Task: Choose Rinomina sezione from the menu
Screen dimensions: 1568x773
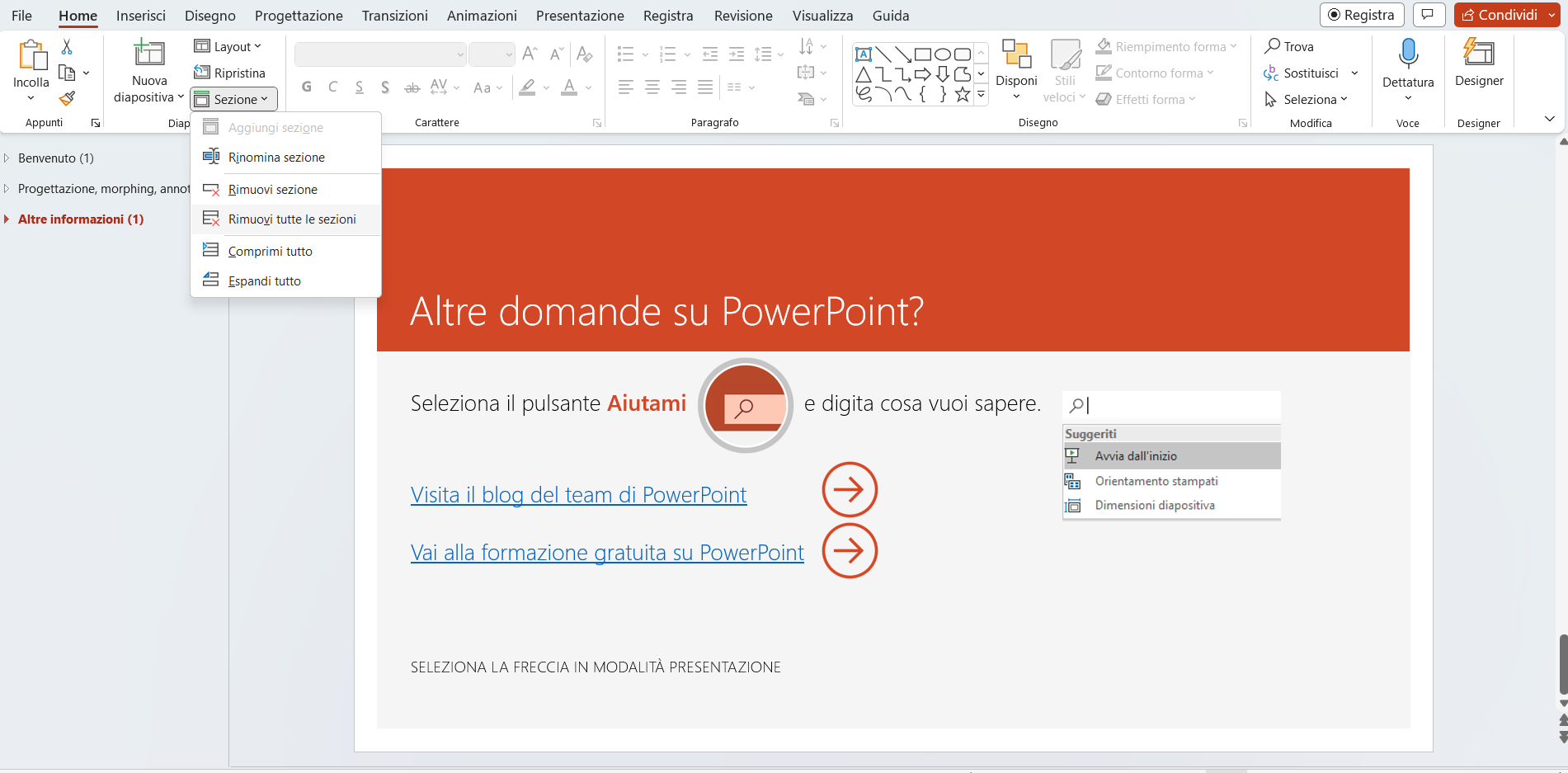Action: (276, 157)
